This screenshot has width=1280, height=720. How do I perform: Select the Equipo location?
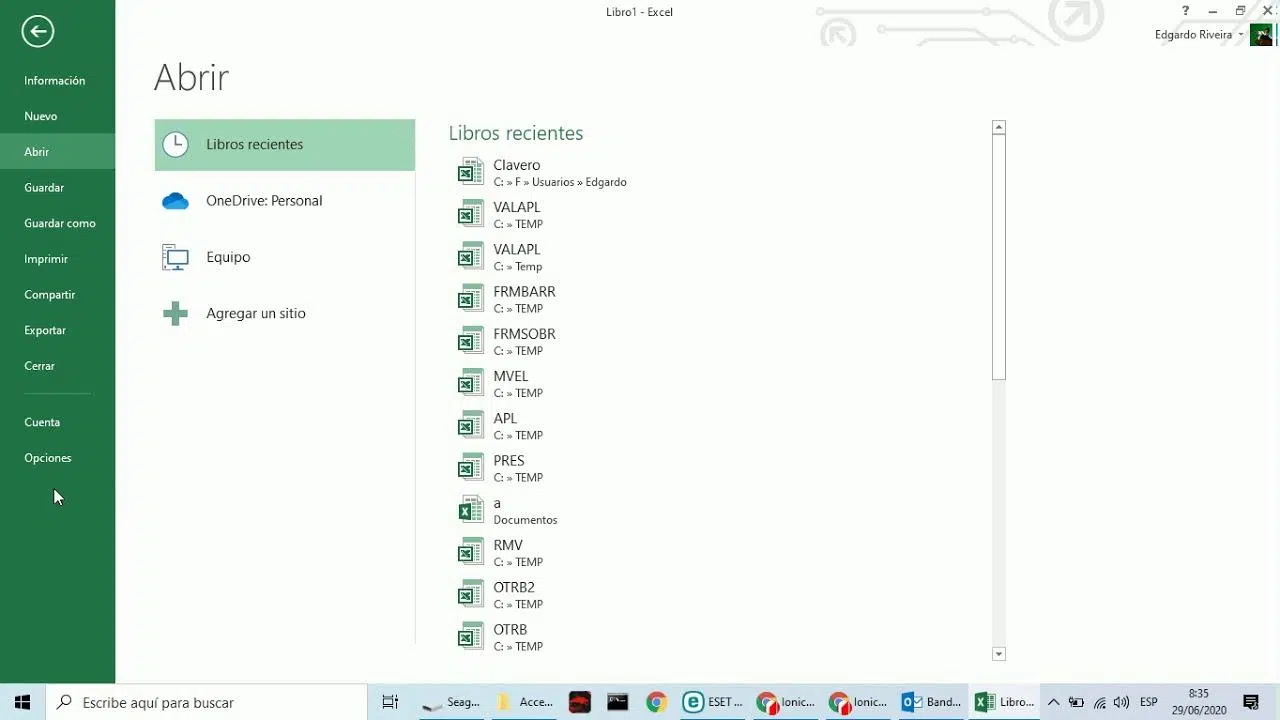285,257
